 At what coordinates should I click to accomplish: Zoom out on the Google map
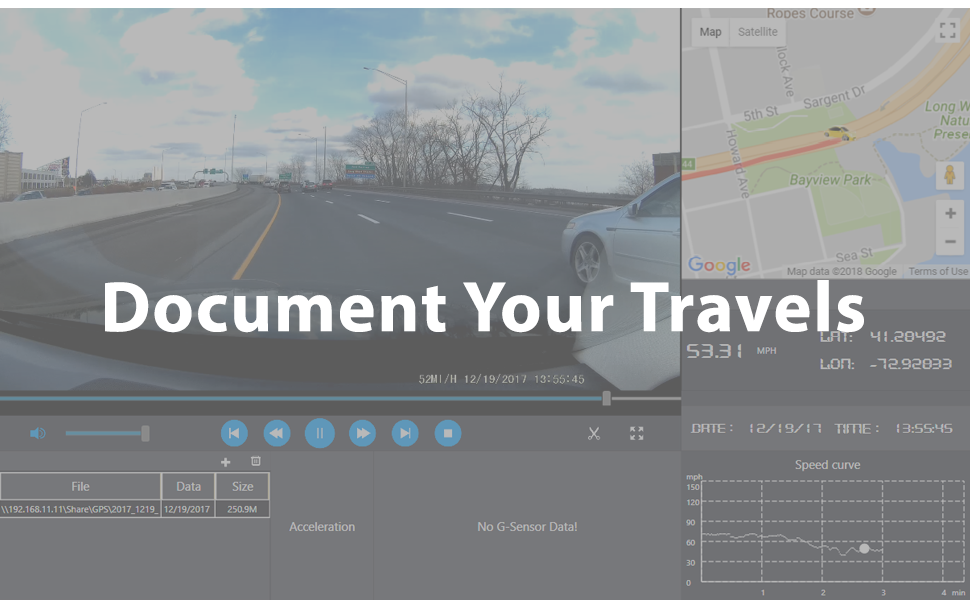click(949, 242)
